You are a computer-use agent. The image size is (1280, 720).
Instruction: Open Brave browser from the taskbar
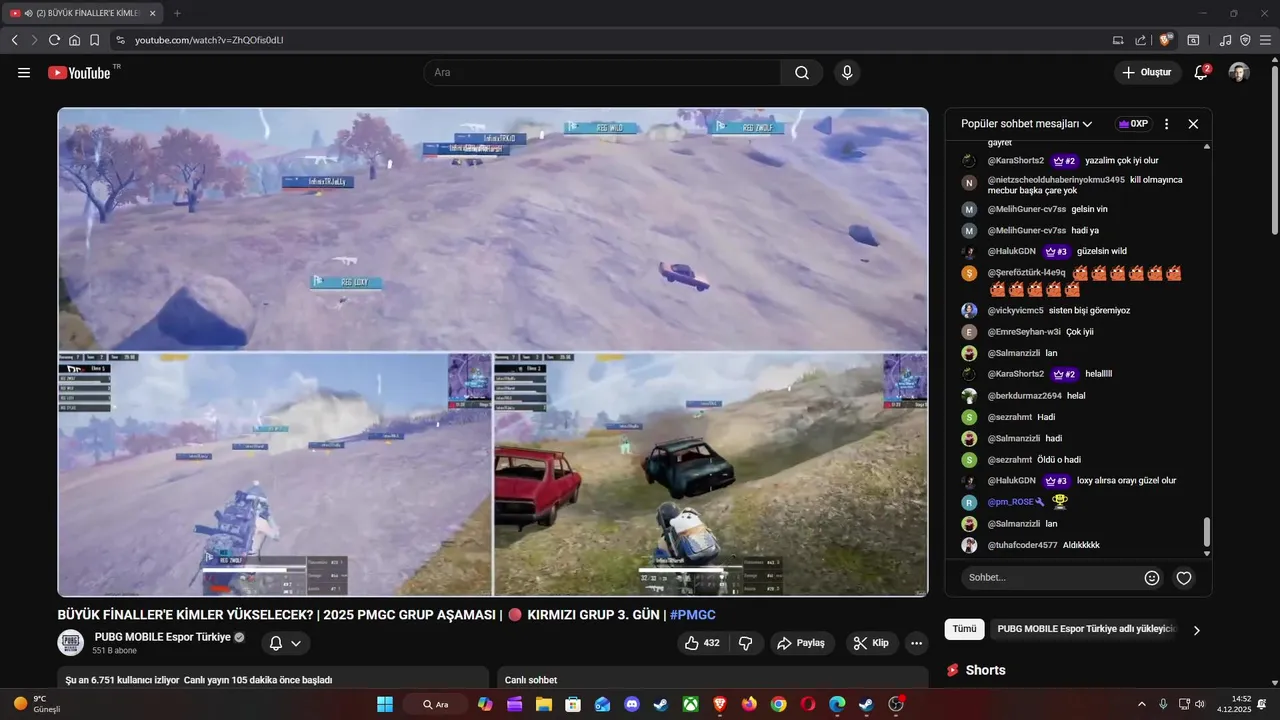tap(720, 704)
